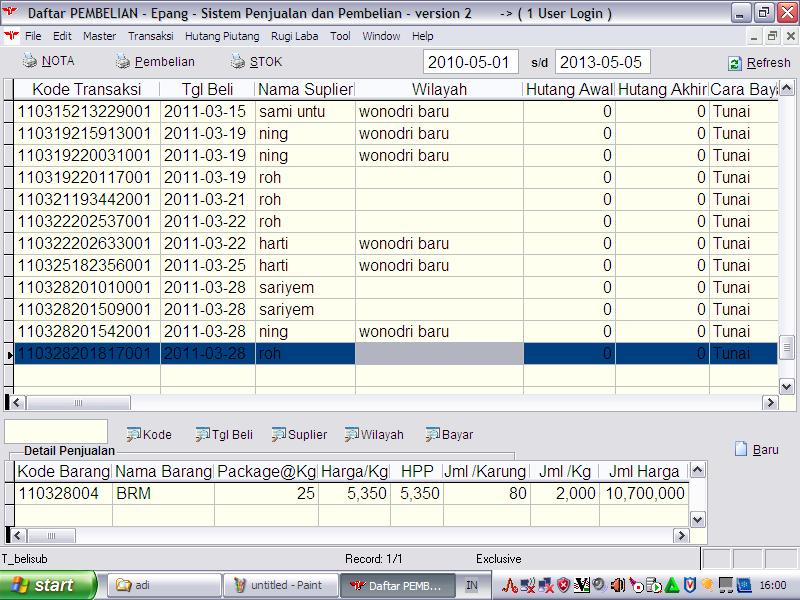
Task: Sort by Kode icon button
Action: (134, 434)
